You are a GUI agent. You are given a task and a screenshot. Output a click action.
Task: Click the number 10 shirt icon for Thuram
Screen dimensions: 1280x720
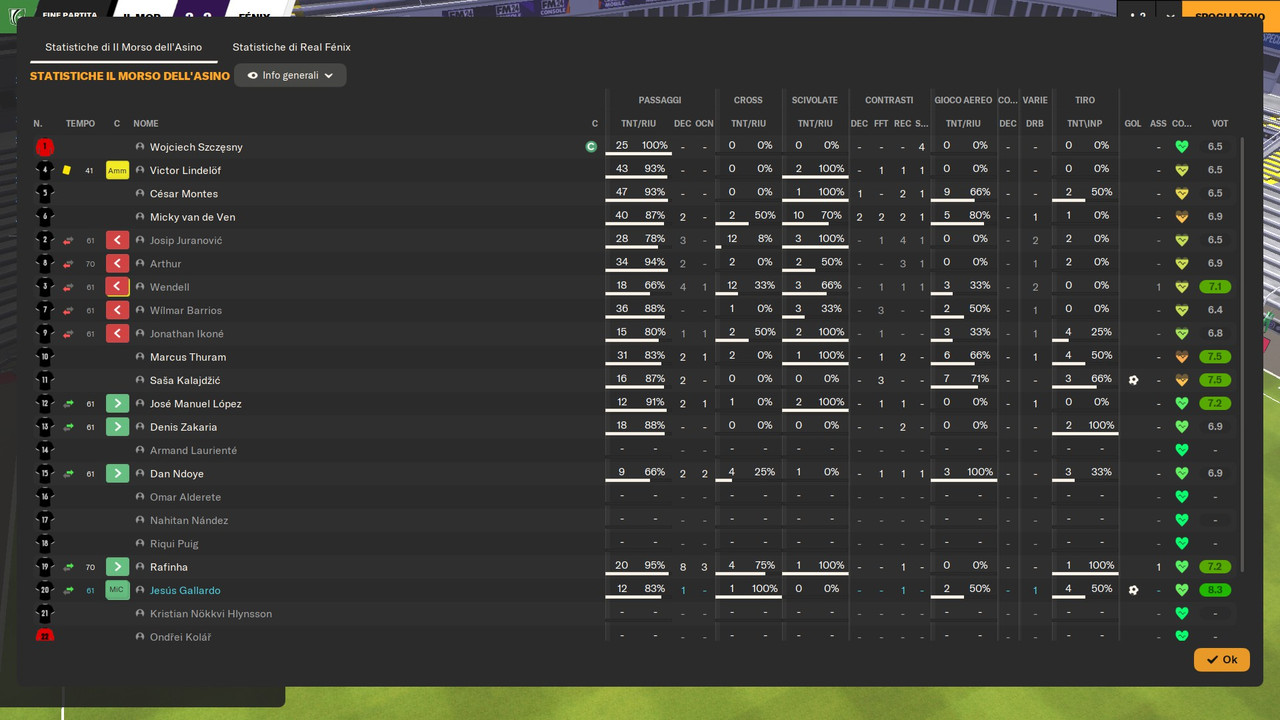[x=44, y=357]
